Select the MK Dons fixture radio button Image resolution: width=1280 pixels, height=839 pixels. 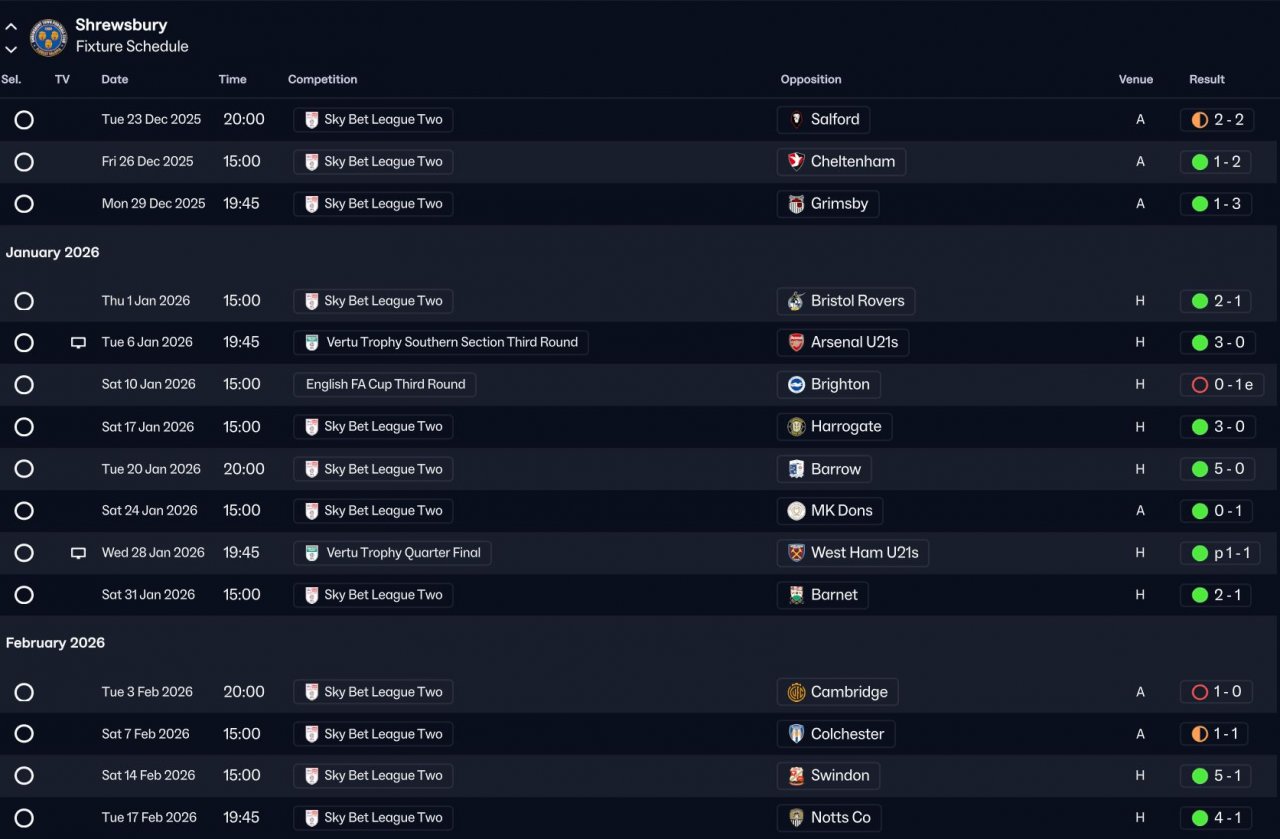coord(24,511)
